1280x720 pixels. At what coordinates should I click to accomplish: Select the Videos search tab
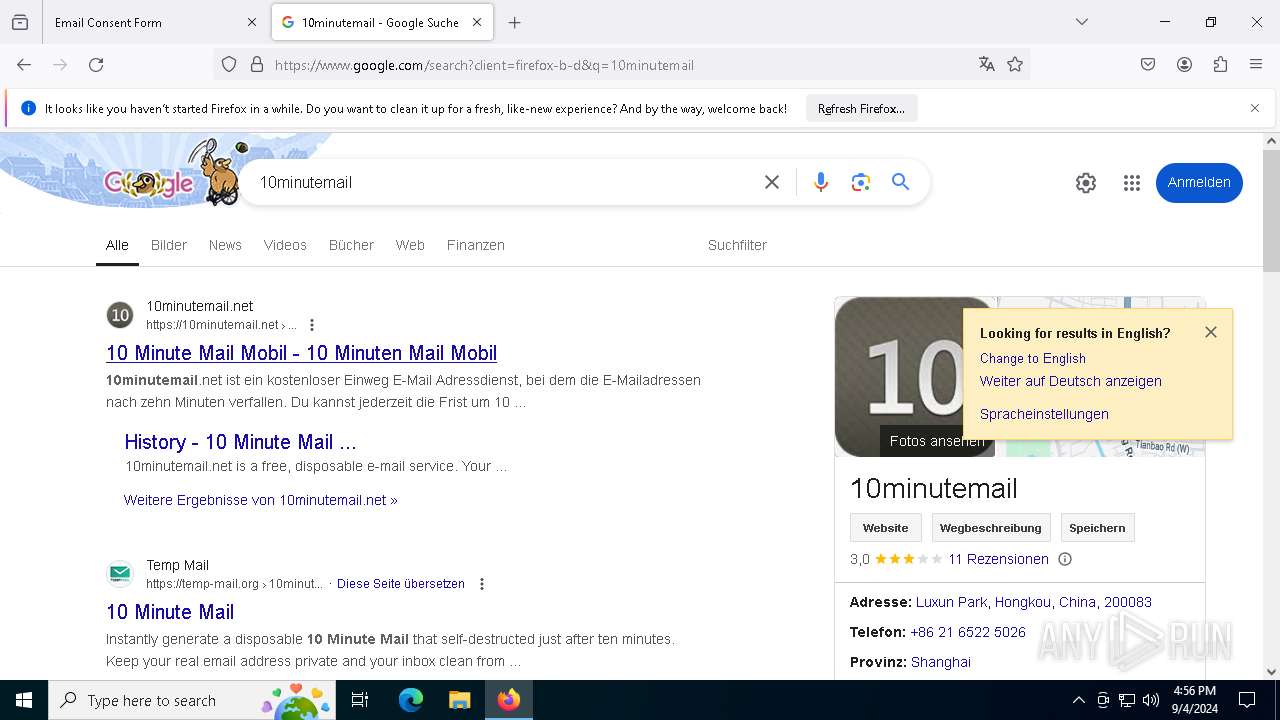(x=285, y=245)
